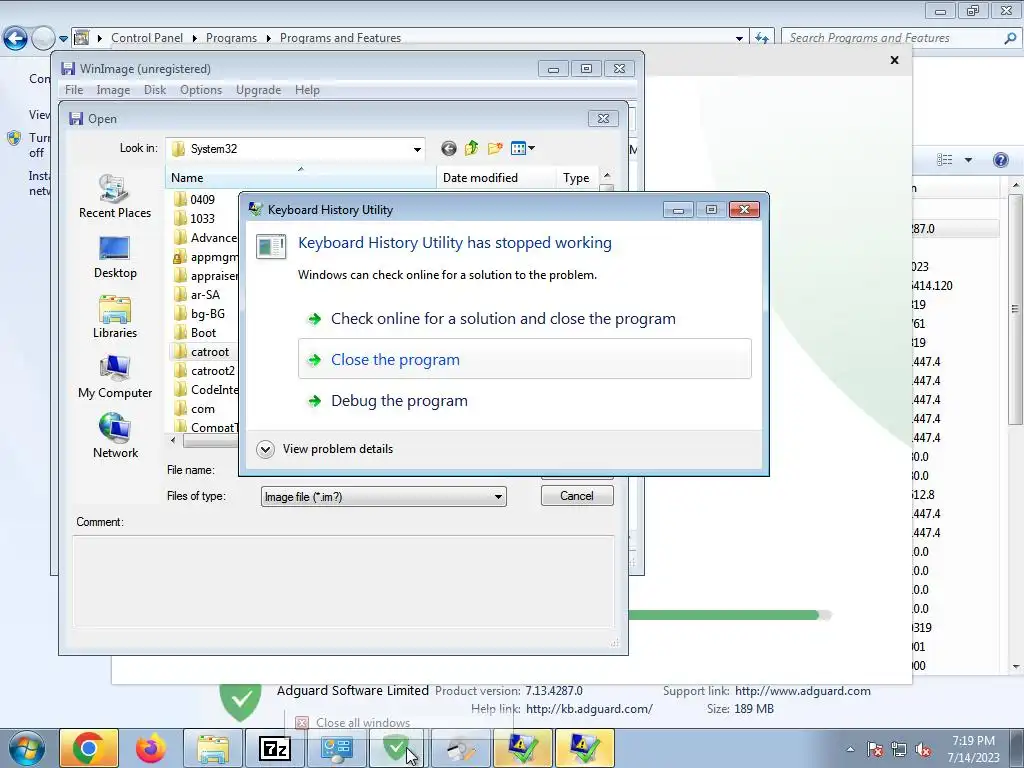
Task: Show hidden tray icons arrow
Action: click(850, 749)
